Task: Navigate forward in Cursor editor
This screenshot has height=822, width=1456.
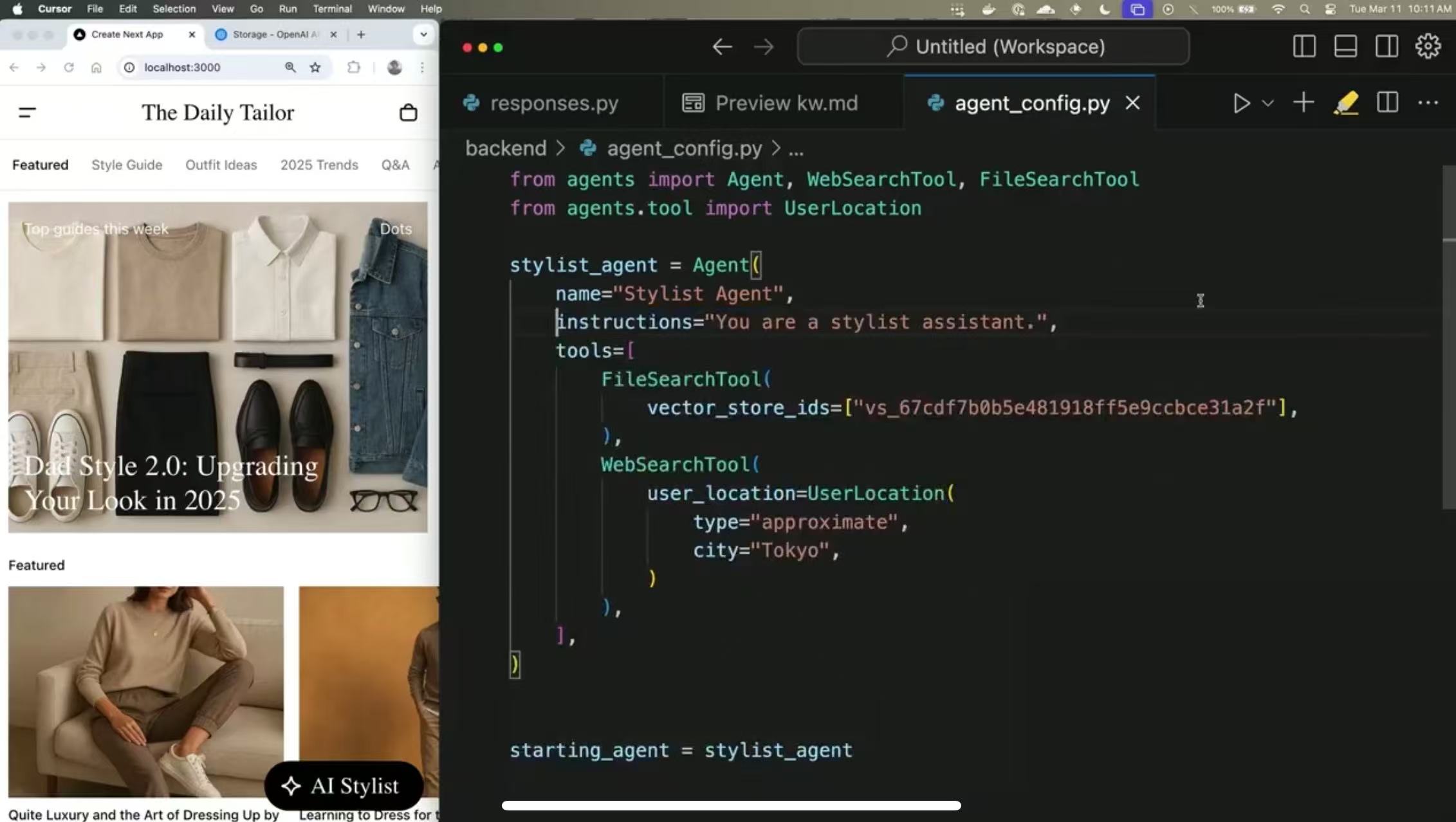Action: (764, 47)
